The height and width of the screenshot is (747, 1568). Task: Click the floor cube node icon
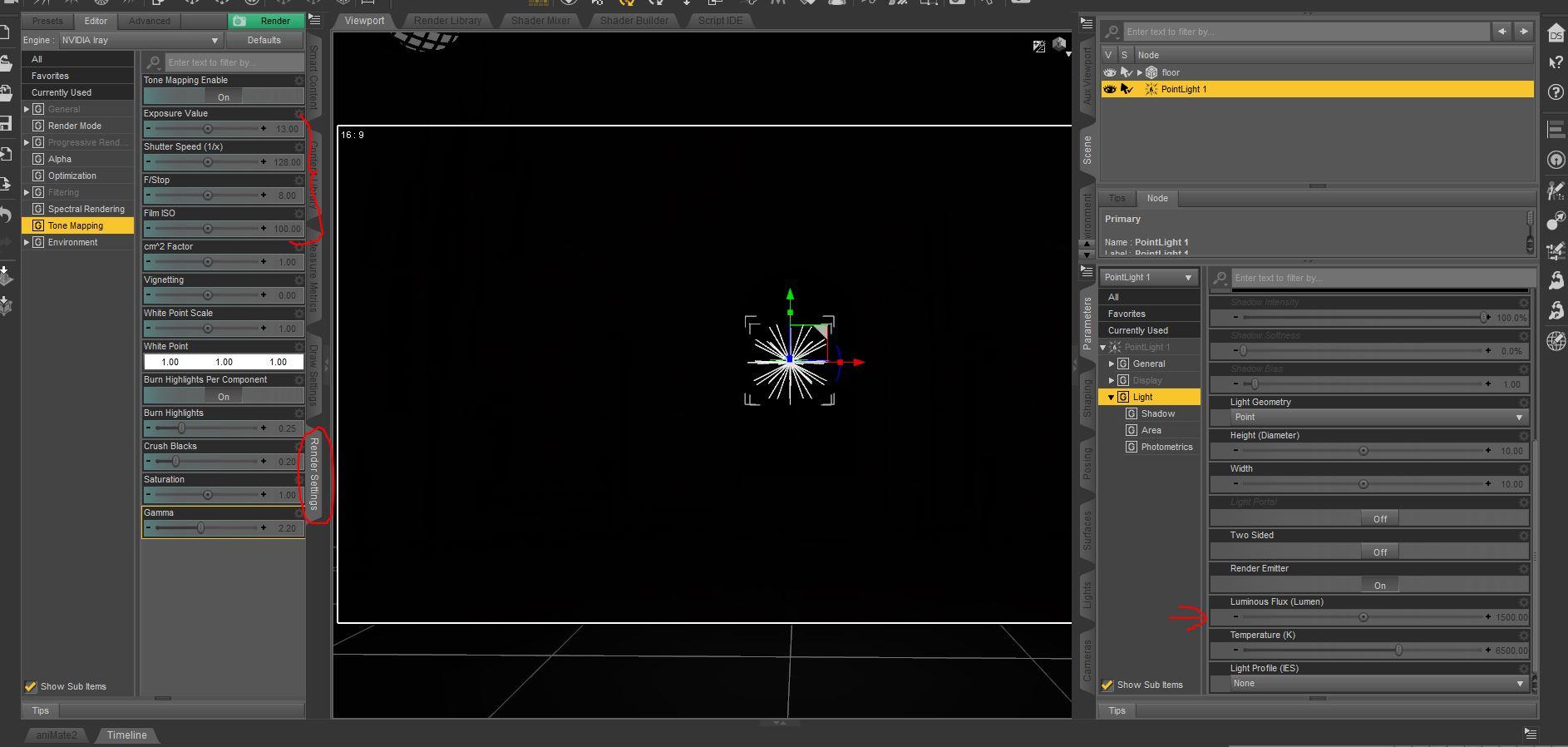[x=1151, y=72]
